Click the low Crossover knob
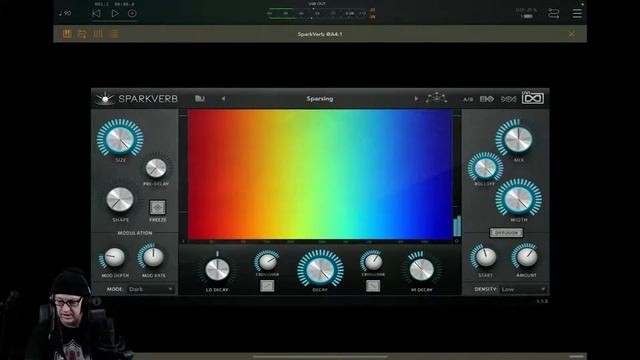This screenshot has height=360, width=640. click(267, 261)
